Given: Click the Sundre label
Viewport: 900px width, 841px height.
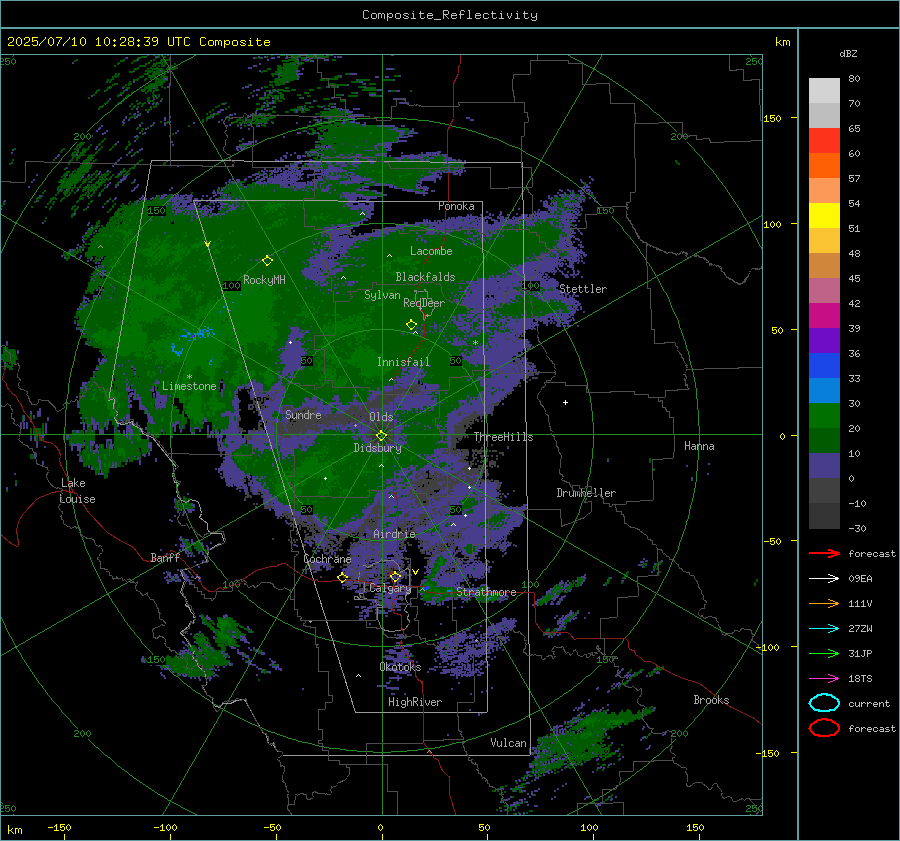Looking at the screenshot, I should coord(303,414).
